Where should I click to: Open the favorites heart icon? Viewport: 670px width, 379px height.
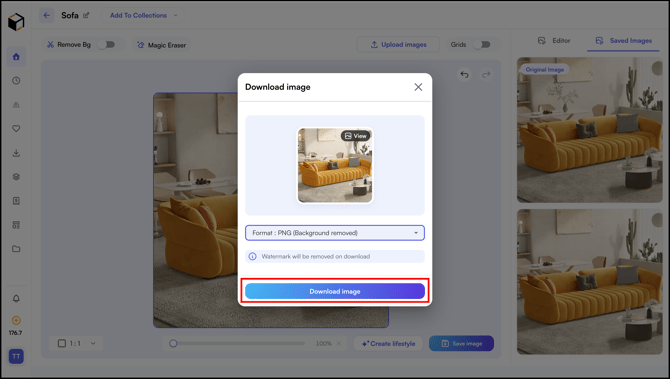(16, 128)
